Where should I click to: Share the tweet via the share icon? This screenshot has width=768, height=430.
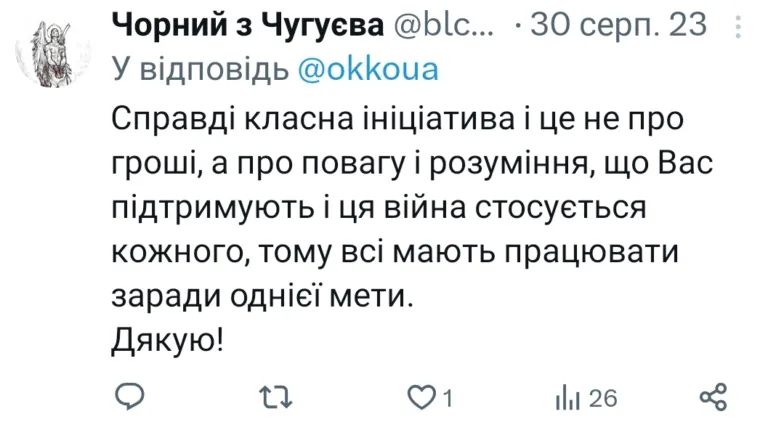713,397
